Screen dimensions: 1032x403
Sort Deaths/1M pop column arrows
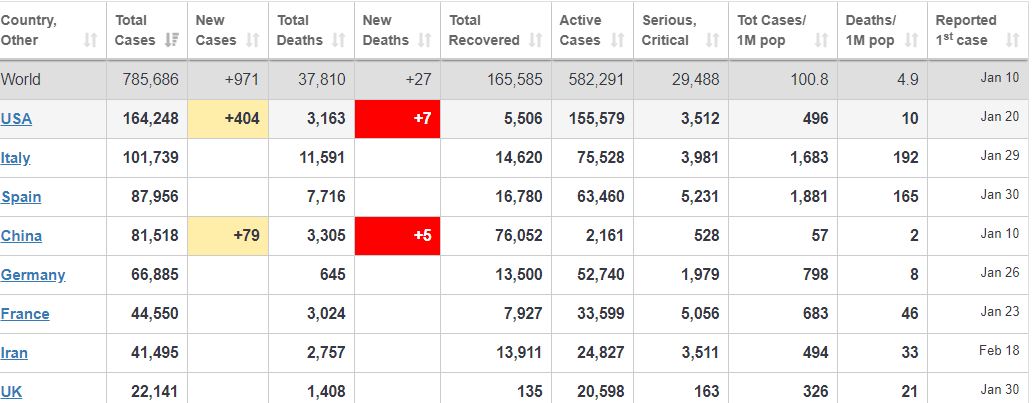912,41
